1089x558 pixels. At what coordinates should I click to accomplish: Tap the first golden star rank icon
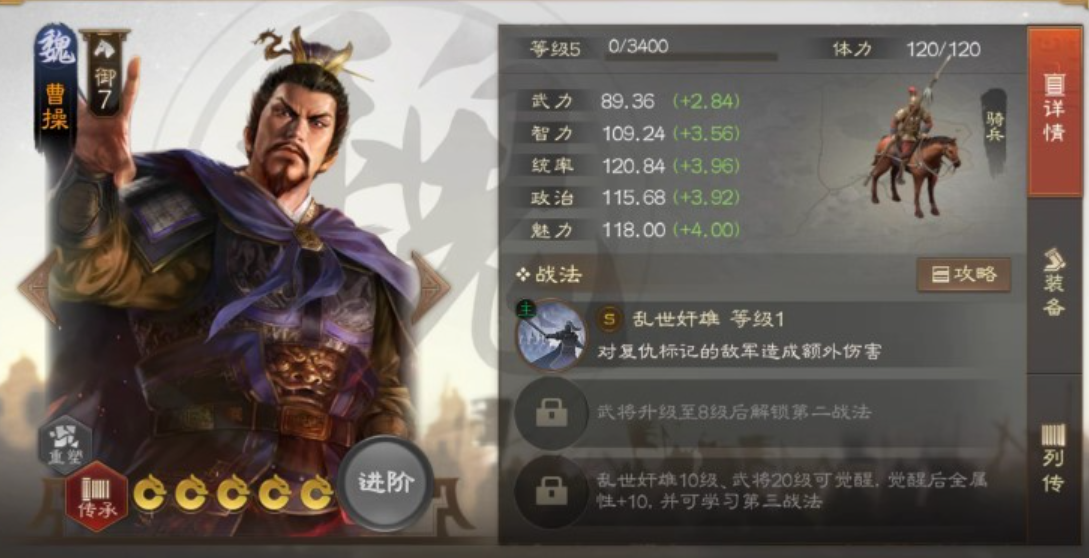149,495
